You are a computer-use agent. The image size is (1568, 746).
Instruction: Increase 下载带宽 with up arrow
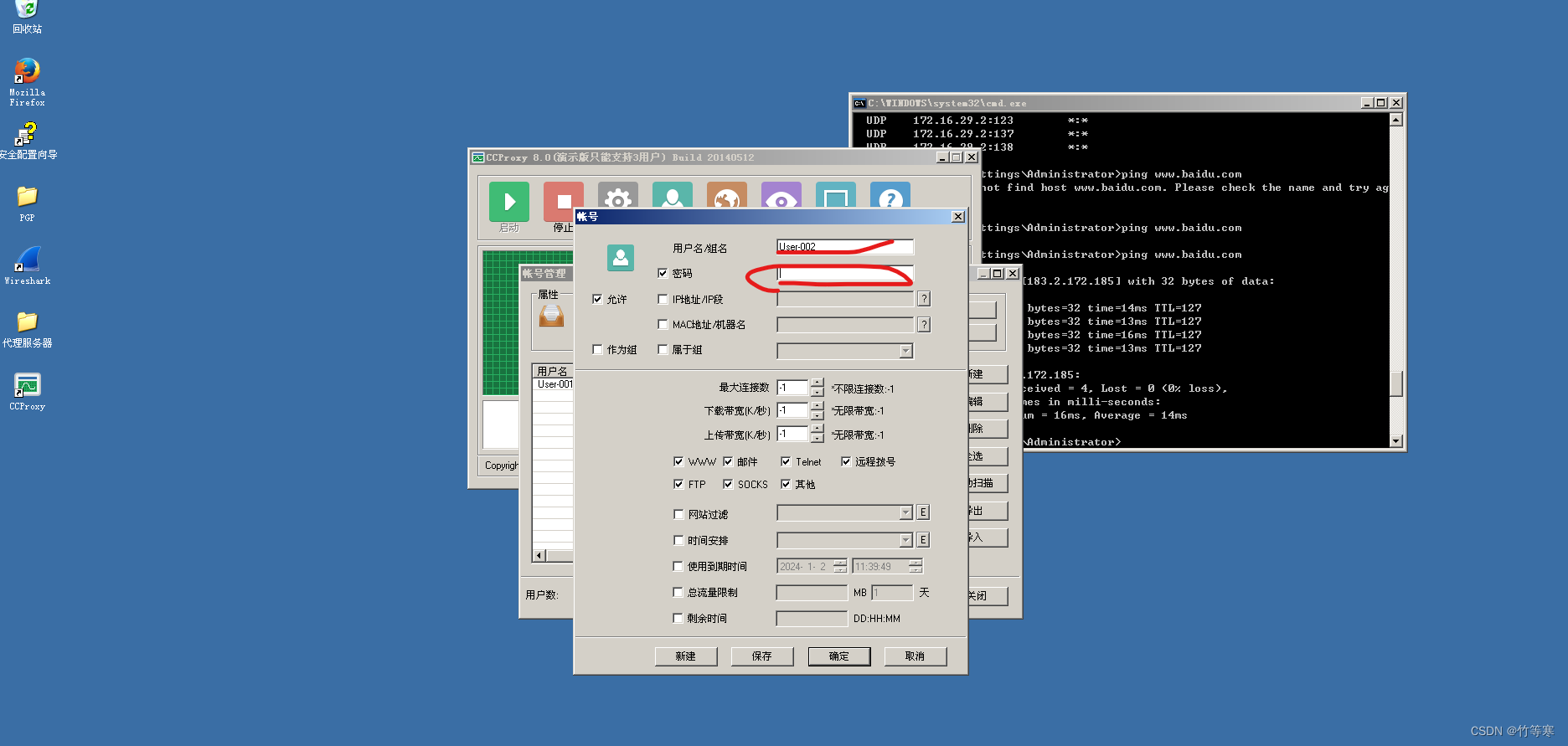coord(818,406)
